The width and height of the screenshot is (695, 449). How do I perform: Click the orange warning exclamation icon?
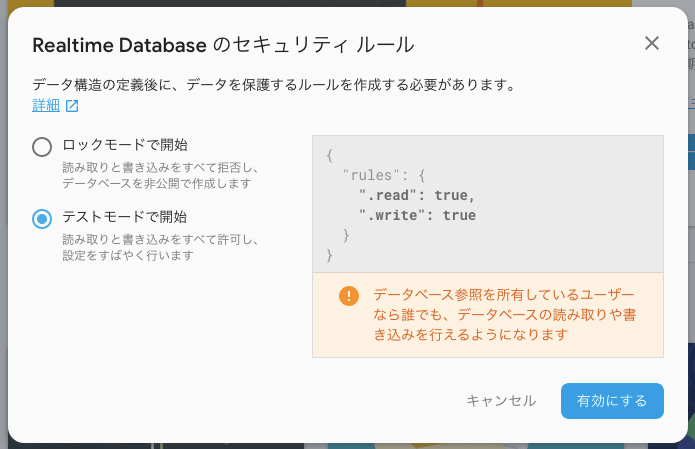[349, 296]
